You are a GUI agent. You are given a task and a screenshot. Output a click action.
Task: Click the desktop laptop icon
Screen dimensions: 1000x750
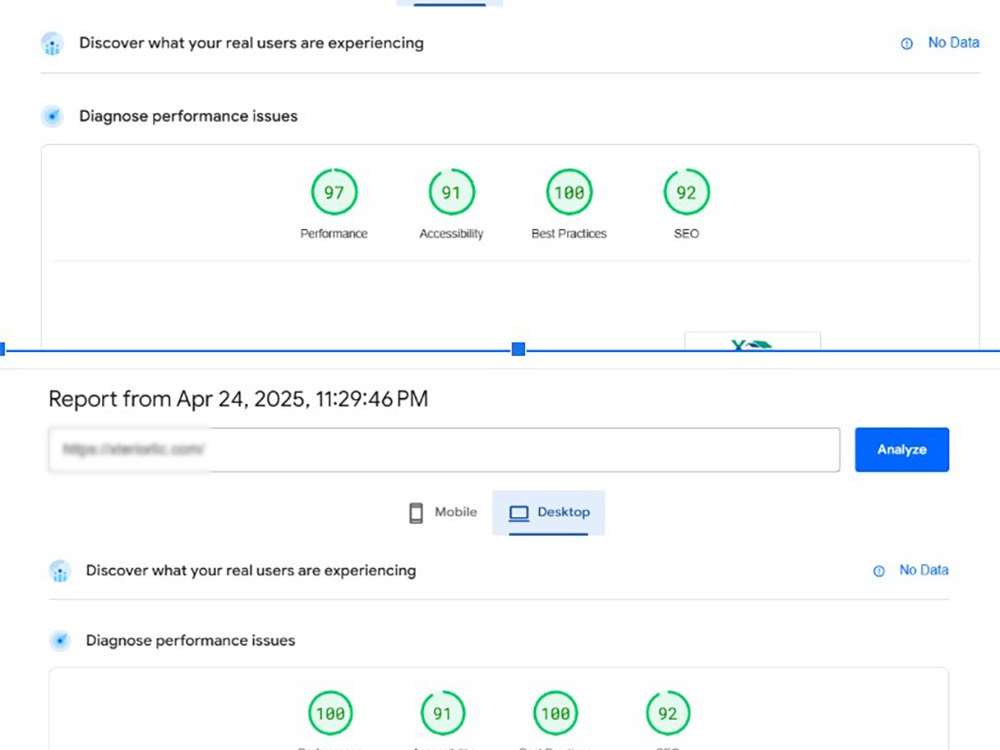(x=518, y=513)
